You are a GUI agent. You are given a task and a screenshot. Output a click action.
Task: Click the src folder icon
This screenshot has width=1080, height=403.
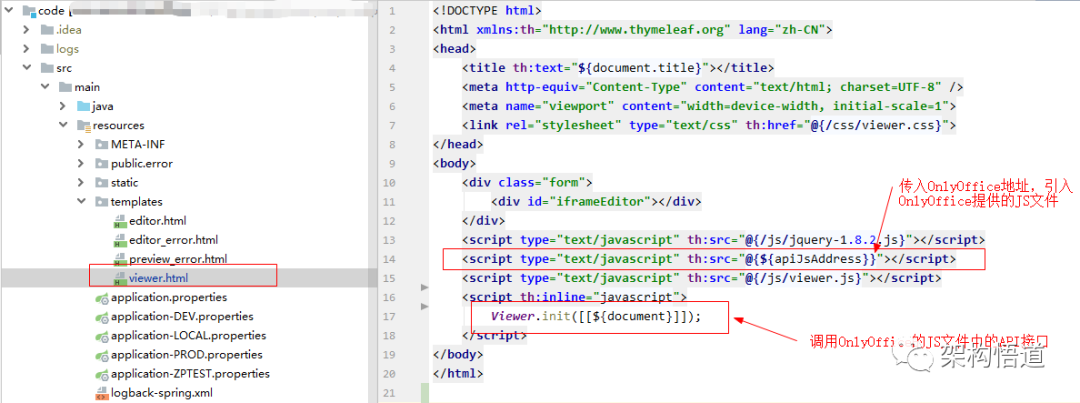coord(47,68)
